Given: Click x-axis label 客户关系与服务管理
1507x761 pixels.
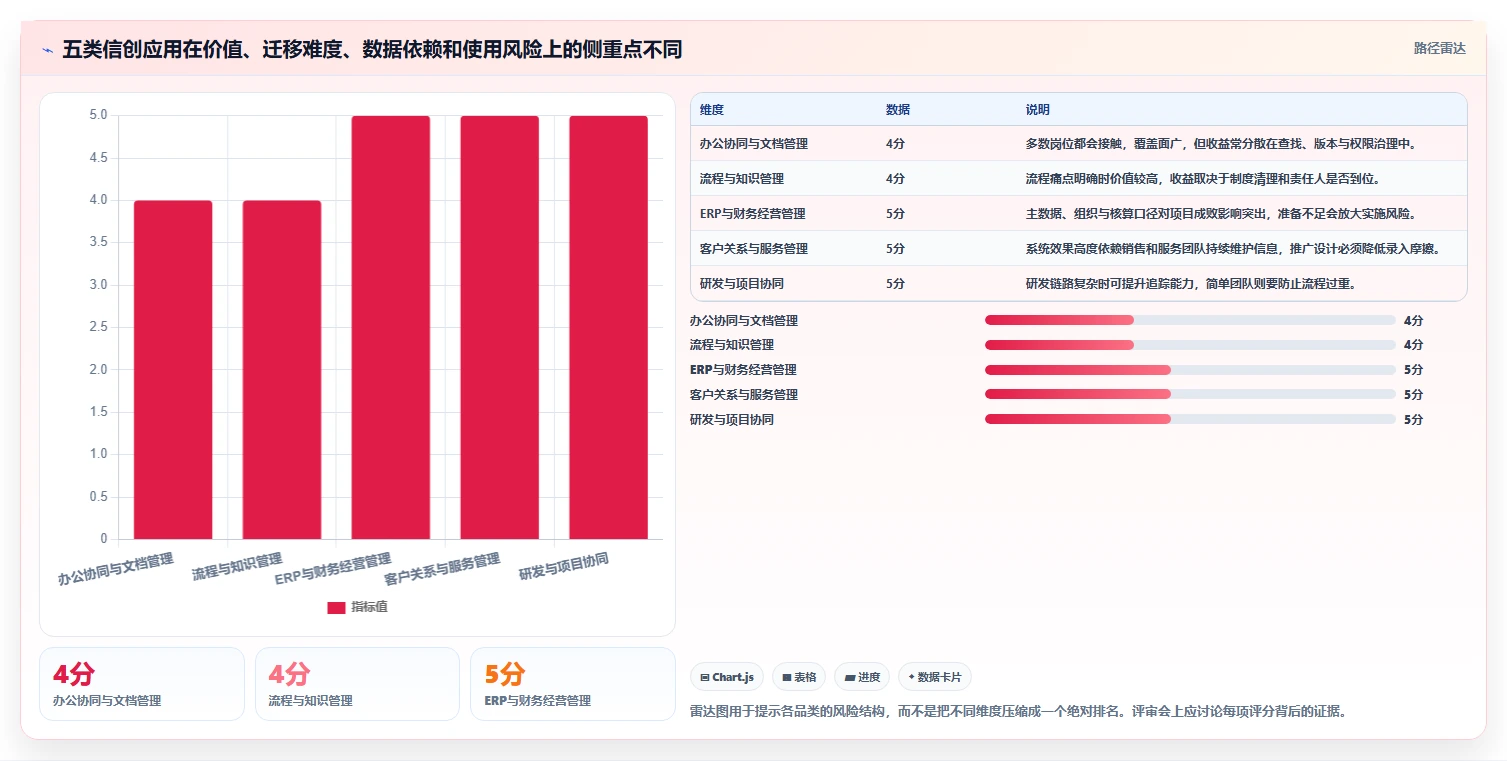Looking at the screenshot, I should pos(442,569).
